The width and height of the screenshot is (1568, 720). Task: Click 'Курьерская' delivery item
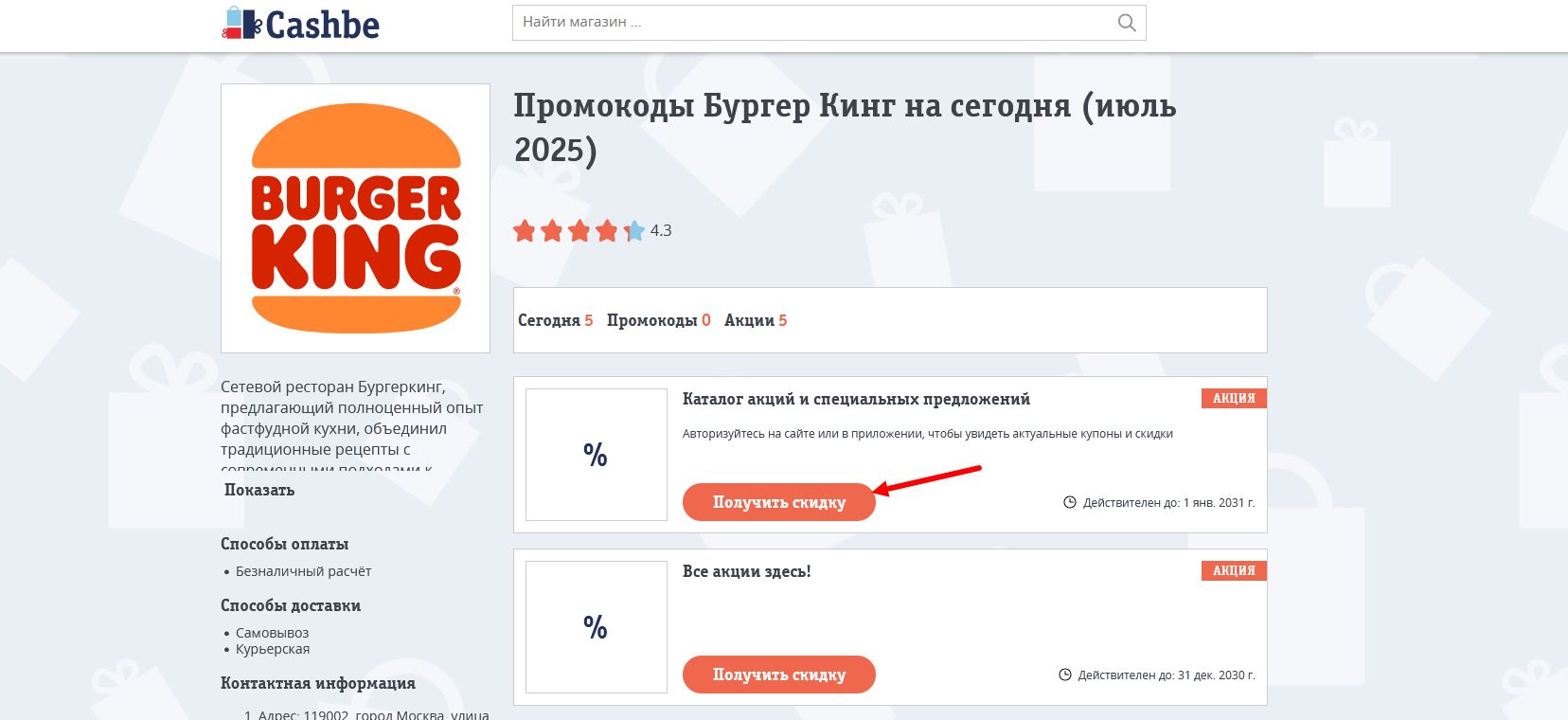273,649
